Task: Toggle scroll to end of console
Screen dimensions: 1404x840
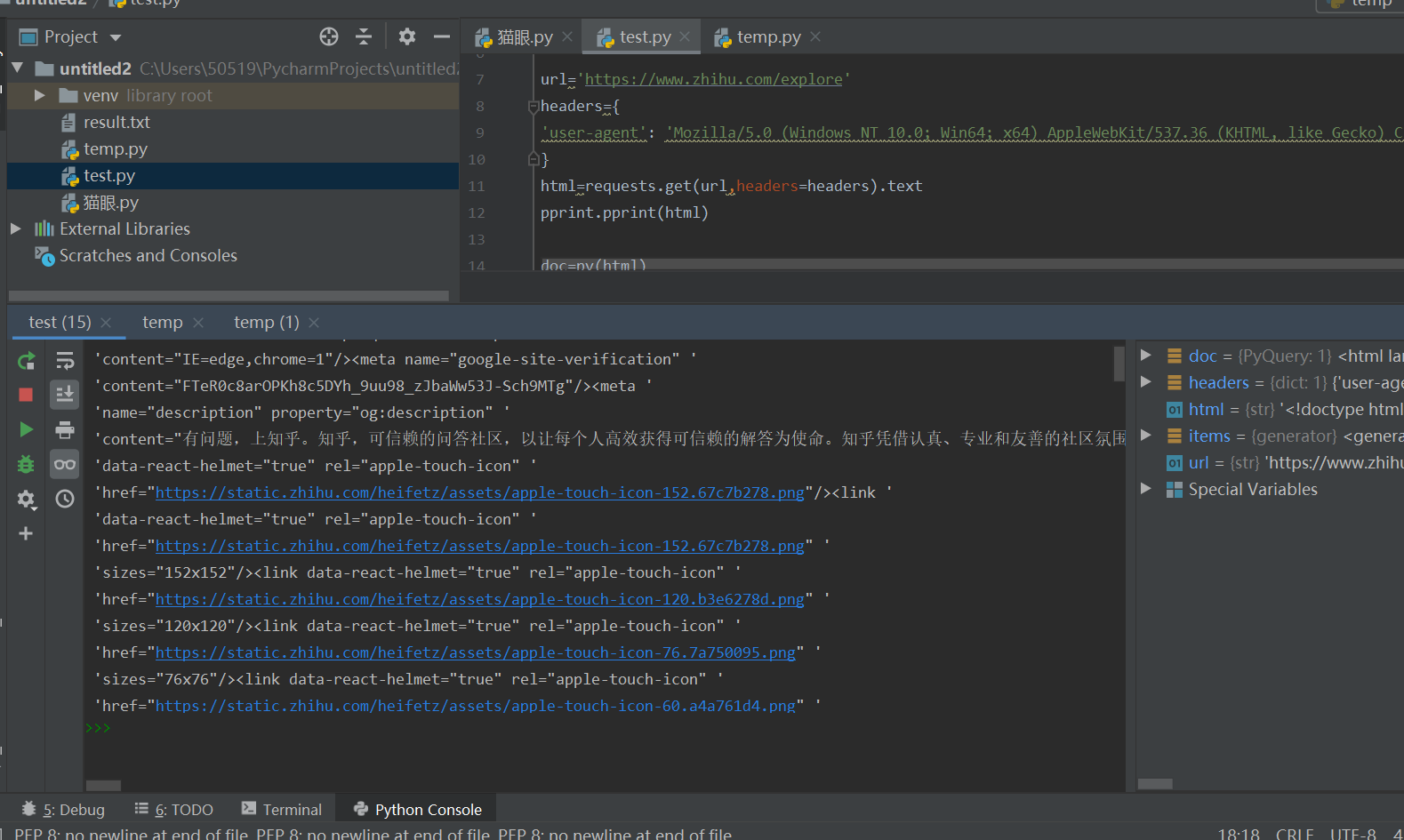Action: [65, 395]
